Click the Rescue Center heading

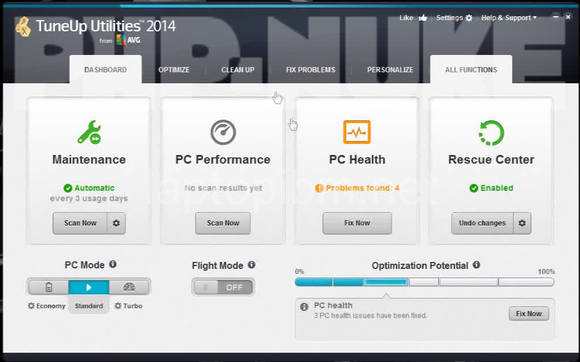point(491,160)
